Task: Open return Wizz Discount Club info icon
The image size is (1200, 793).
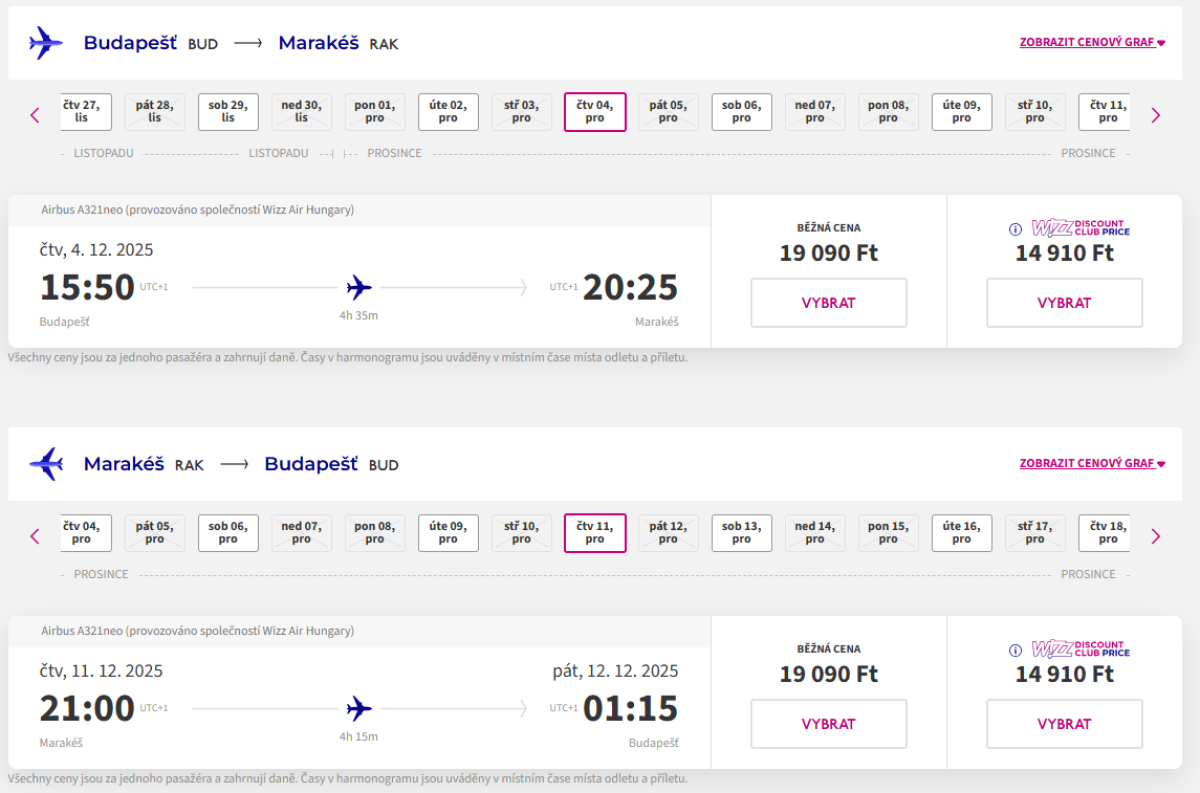Action: click(x=1015, y=650)
